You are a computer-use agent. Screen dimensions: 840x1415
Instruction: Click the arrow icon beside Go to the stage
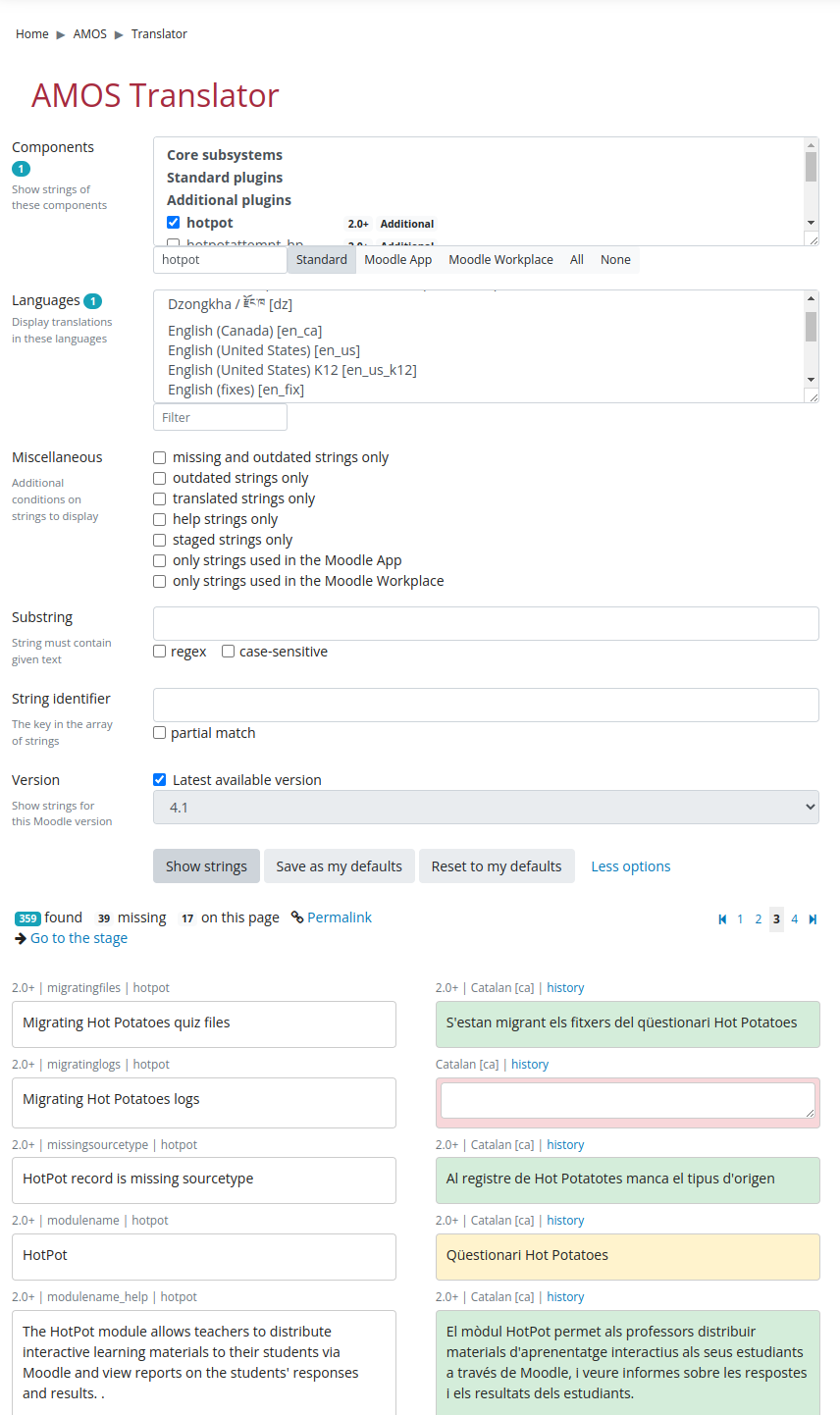coord(20,939)
